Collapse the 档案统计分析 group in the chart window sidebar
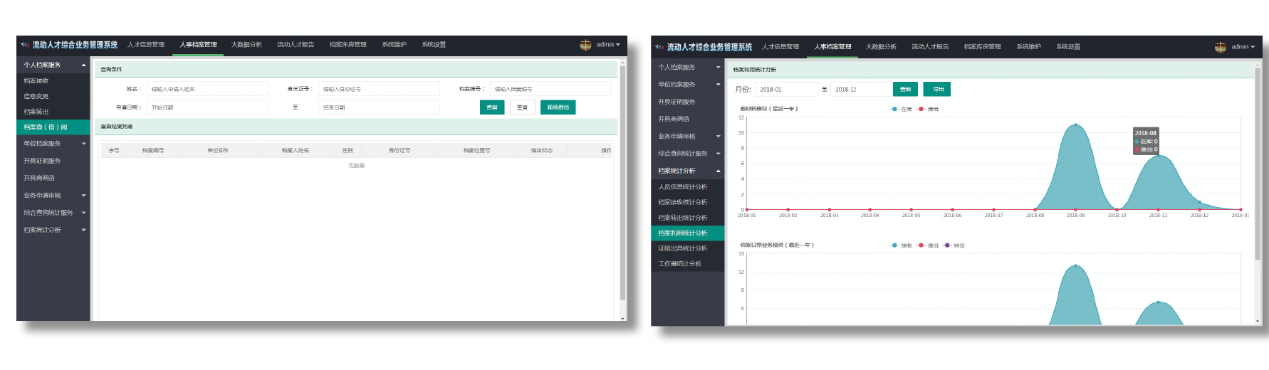The width and height of the screenshot is (1269, 370). coord(719,171)
